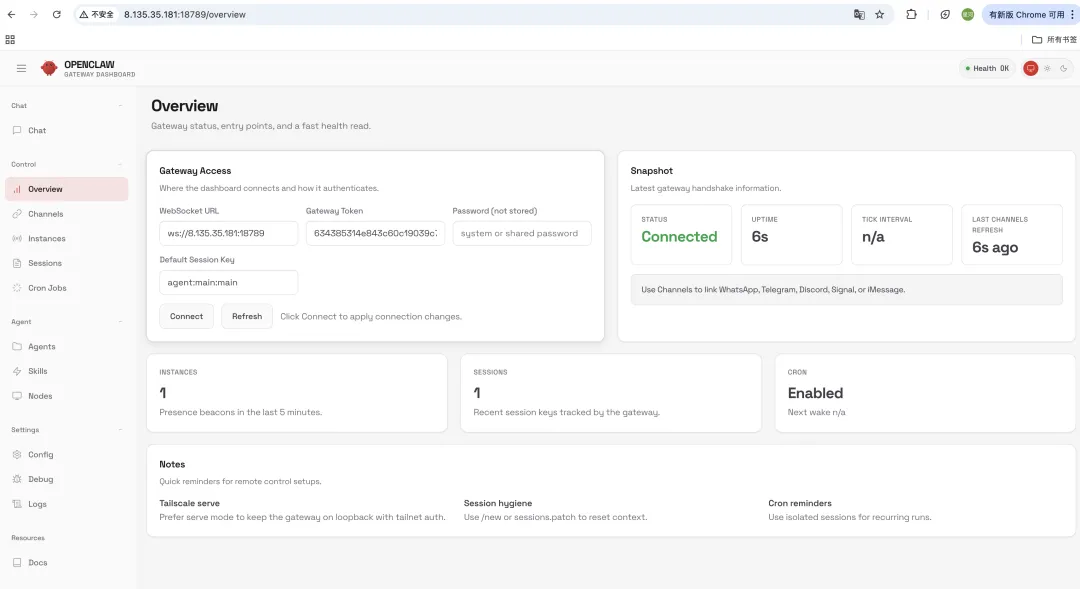Click the Gateway Token input field
The width and height of the screenshot is (1080, 589).
tap(375, 233)
